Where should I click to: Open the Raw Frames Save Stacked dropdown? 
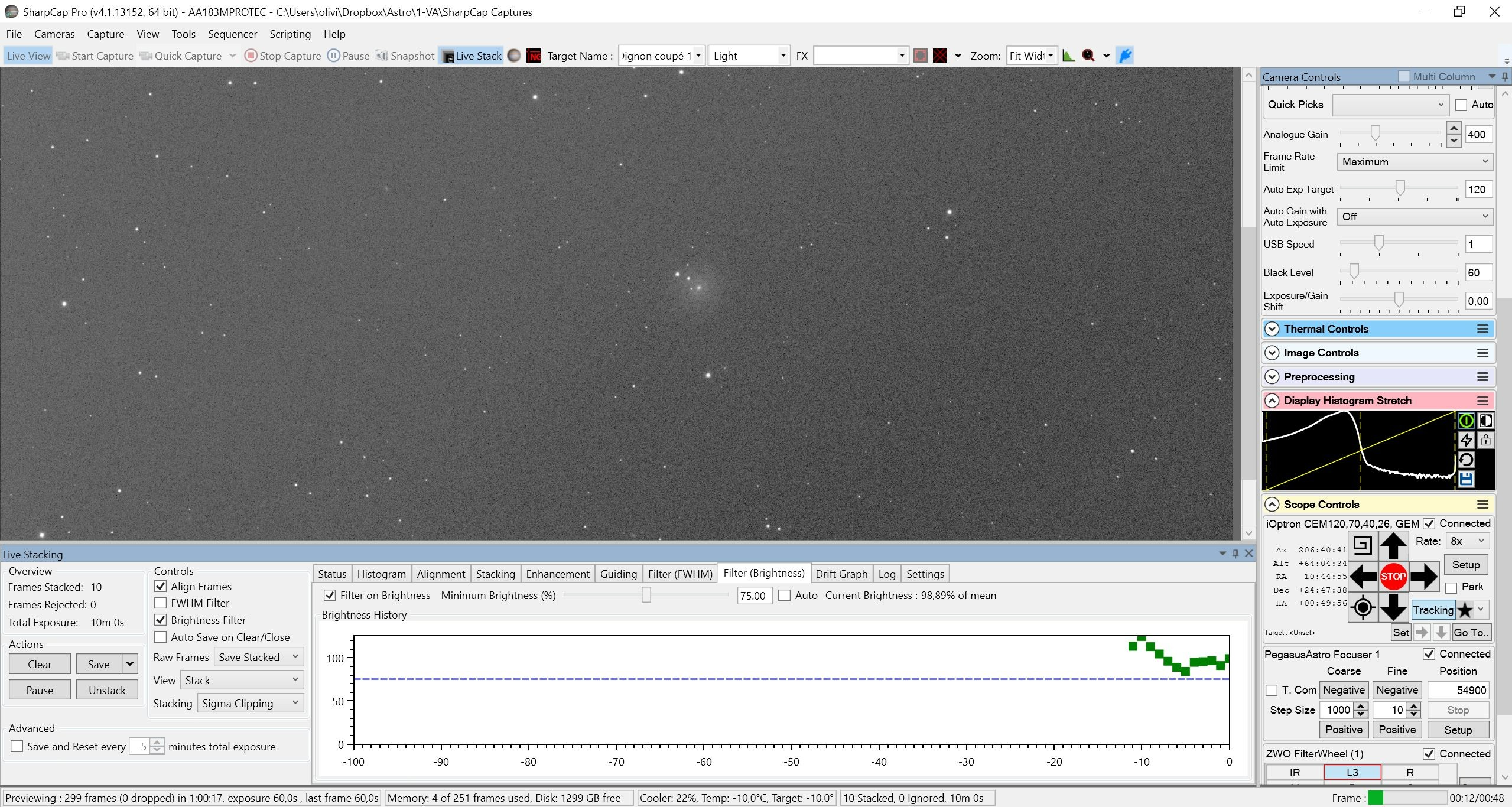pyautogui.click(x=258, y=657)
